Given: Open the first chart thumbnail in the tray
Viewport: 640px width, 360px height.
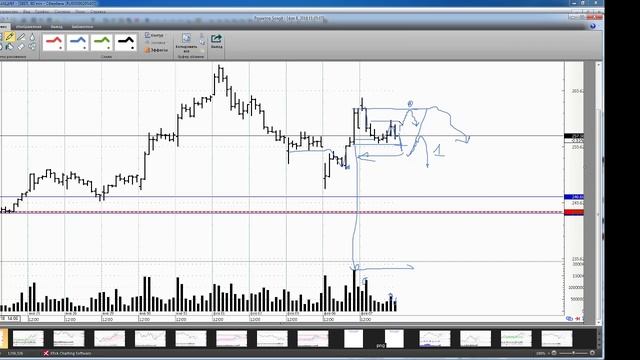Looking at the screenshot, I should 28,339.
